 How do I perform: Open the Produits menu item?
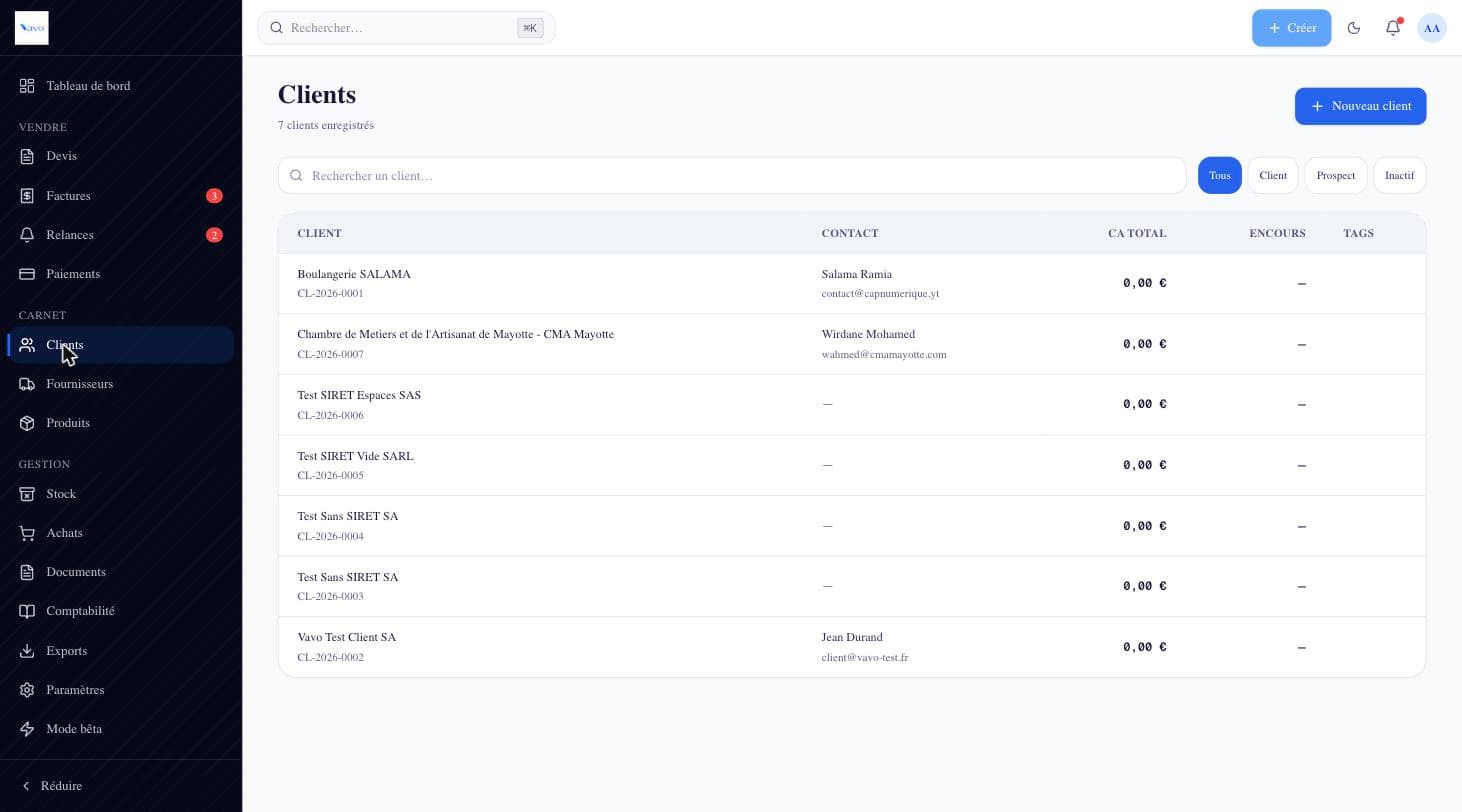[x=121, y=423]
